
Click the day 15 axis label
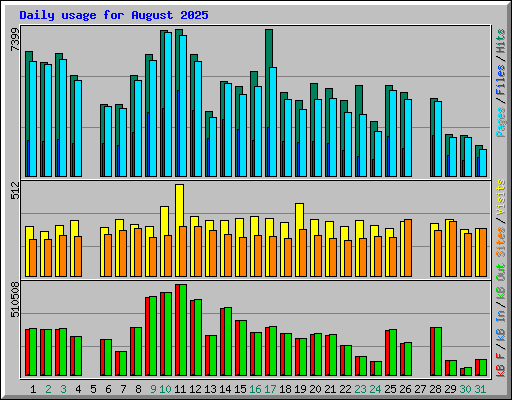(240, 389)
